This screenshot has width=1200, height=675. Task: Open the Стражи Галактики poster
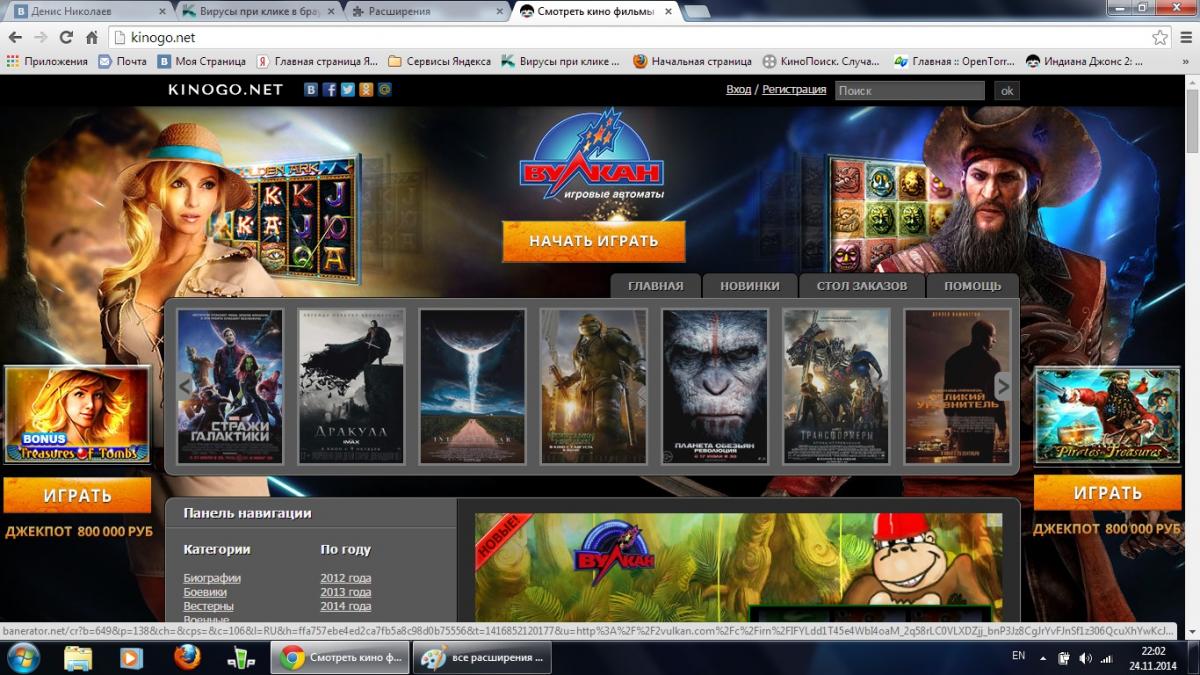(x=230, y=387)
